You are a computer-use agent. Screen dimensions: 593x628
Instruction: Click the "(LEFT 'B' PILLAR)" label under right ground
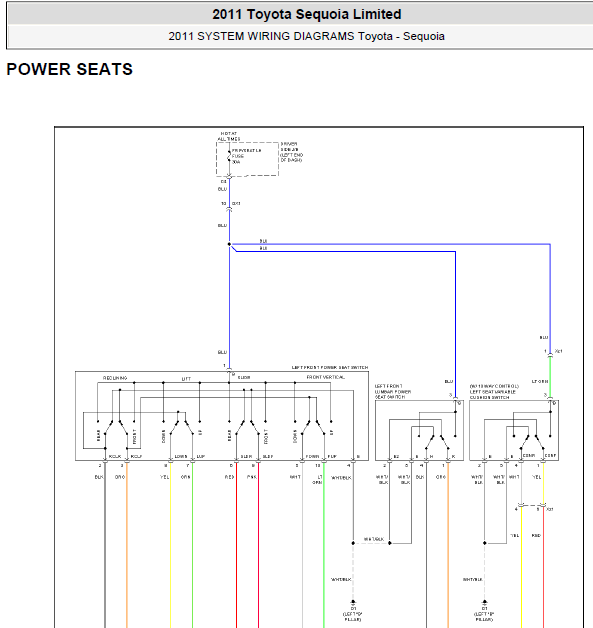coord(484,616)
